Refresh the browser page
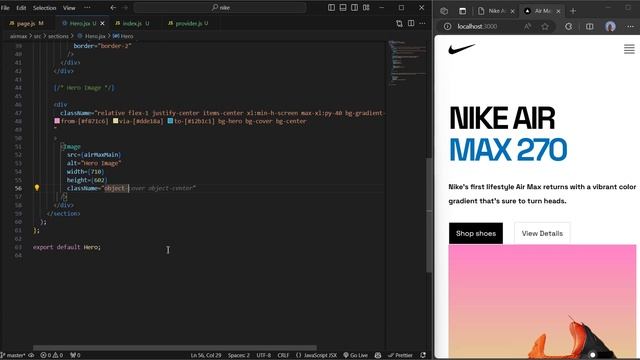The height and width of the screenshot is (360, 640). pyautogui.click(x=569, y=27)
